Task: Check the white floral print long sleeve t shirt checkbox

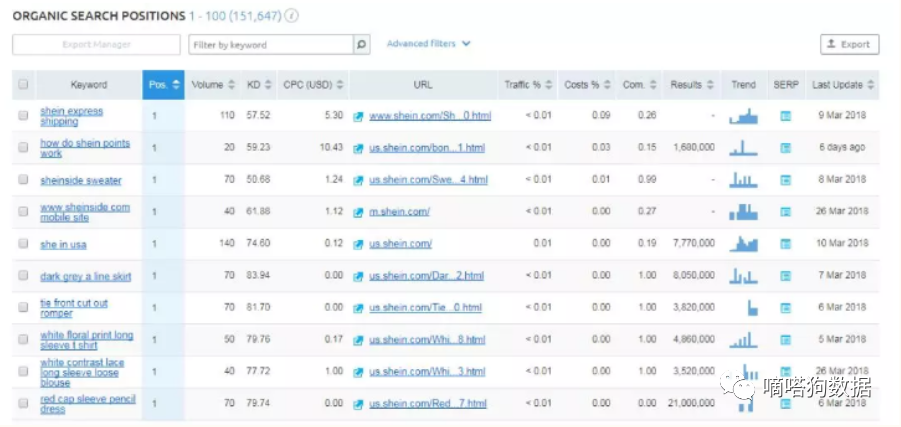Action: point(23,339)
